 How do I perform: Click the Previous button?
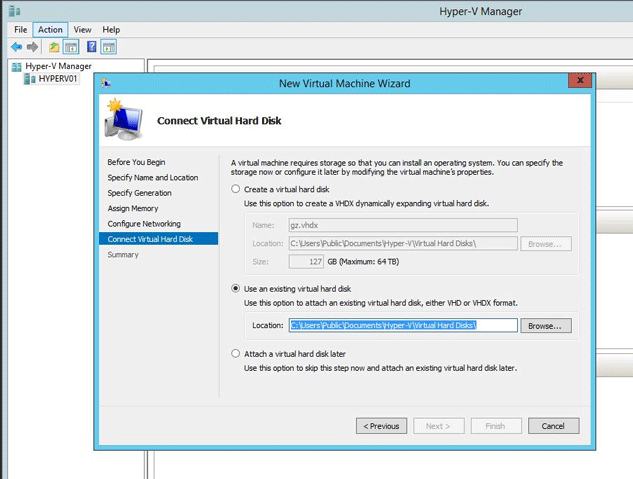tap(381, 426)
